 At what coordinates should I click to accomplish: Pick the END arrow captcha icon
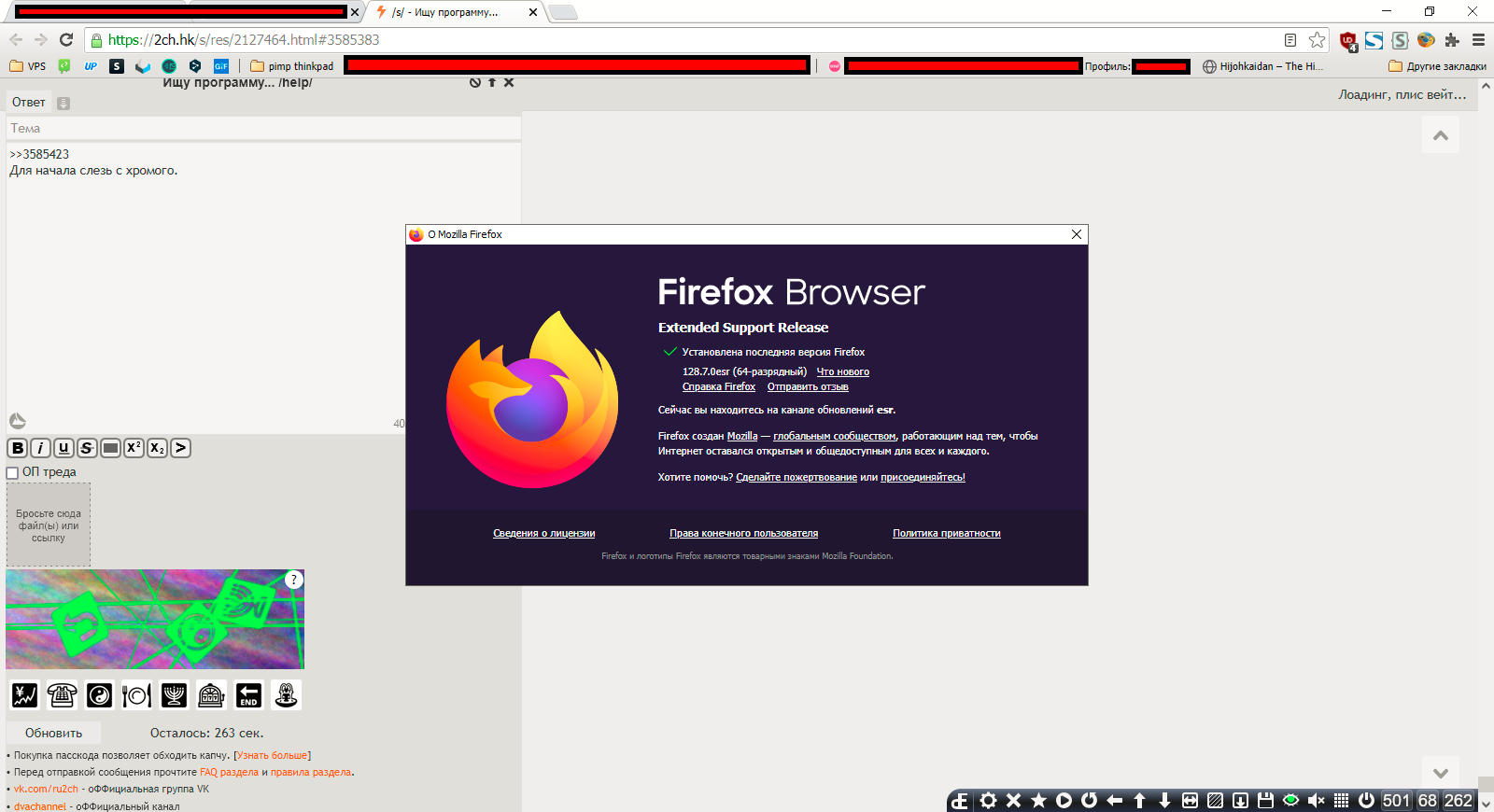pos(248,695)
